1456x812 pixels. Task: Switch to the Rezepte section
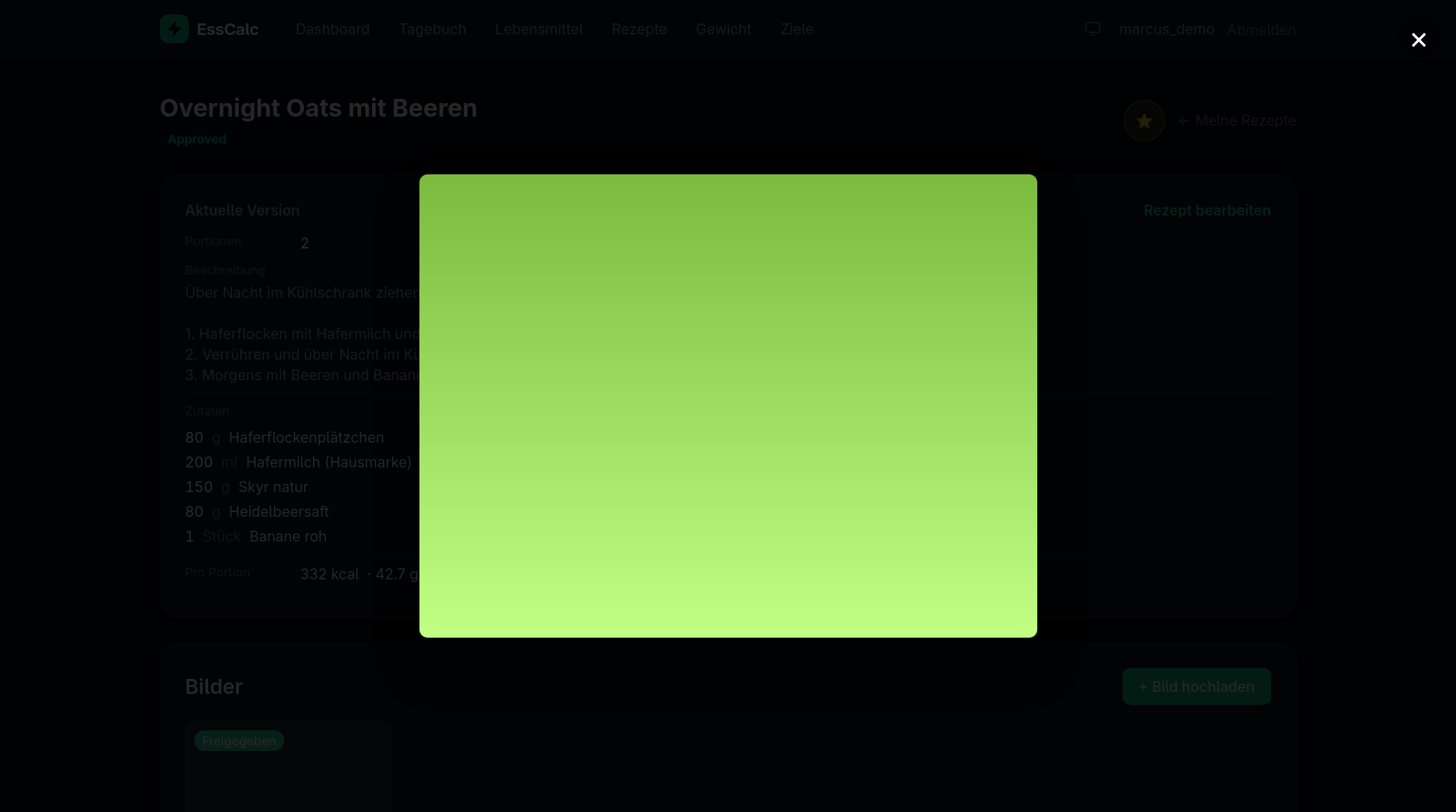[x=639, y=29]
